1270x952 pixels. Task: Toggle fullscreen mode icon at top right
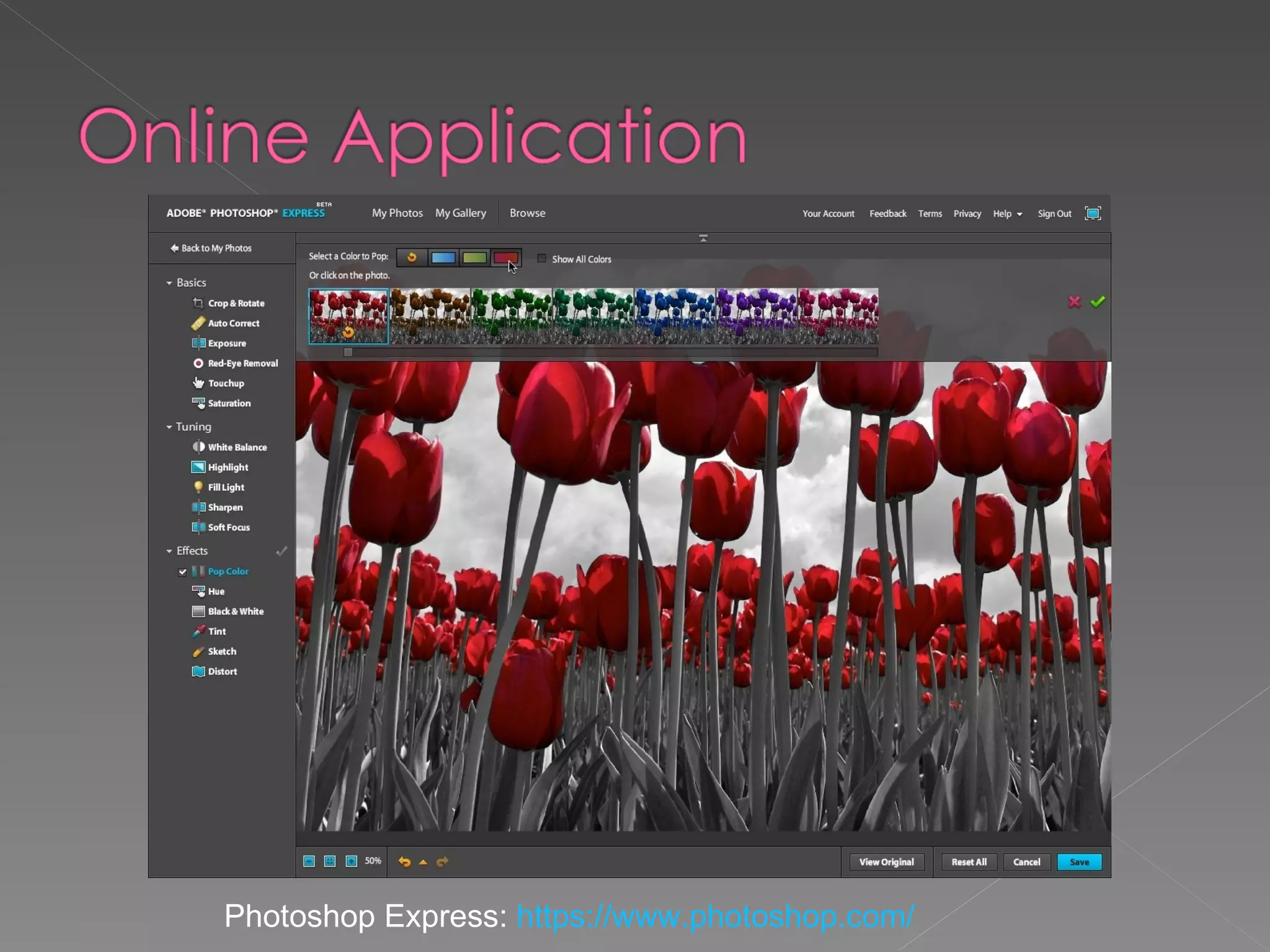pos(1093,213)
